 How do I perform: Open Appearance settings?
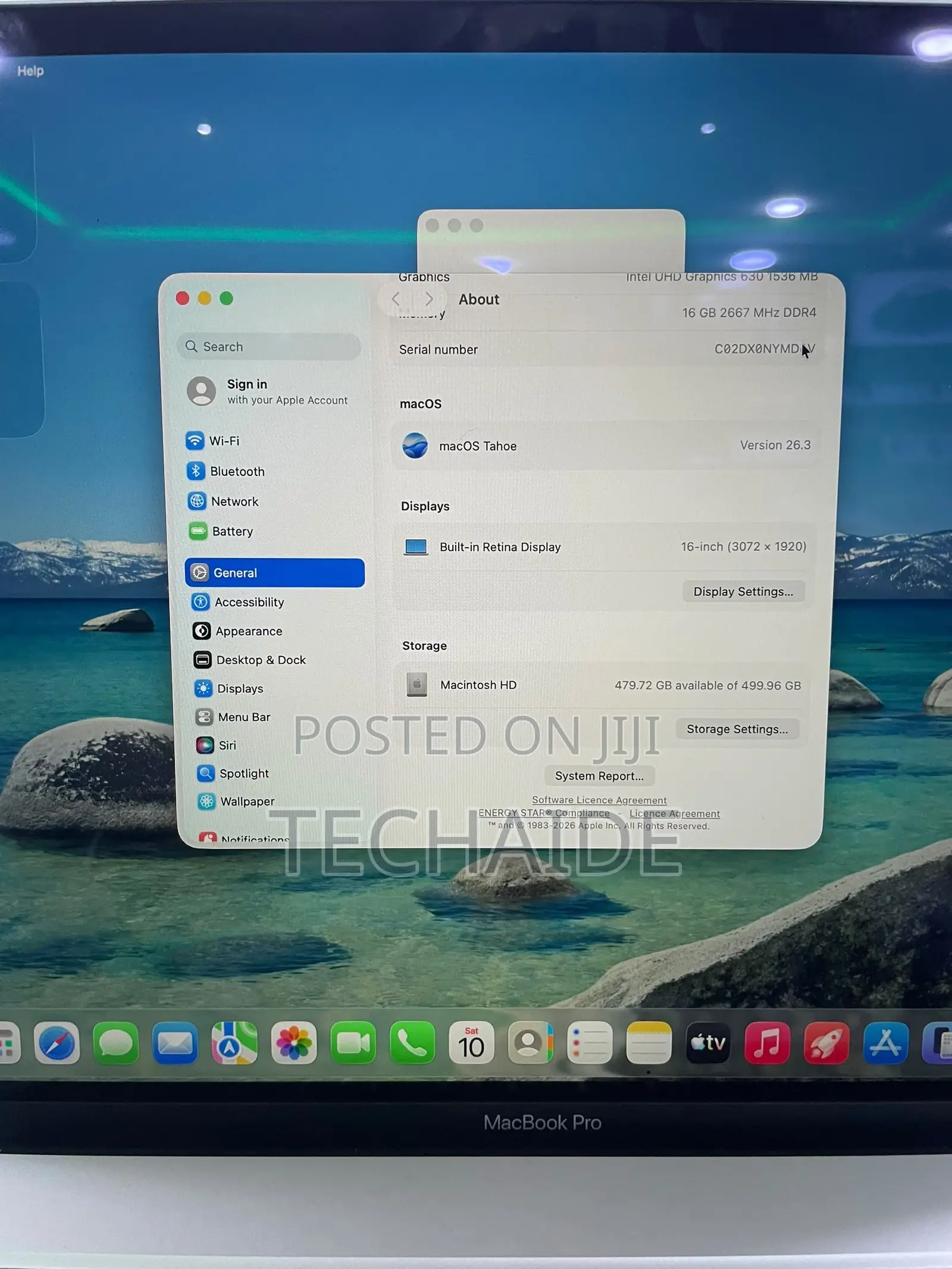point(237,631)
